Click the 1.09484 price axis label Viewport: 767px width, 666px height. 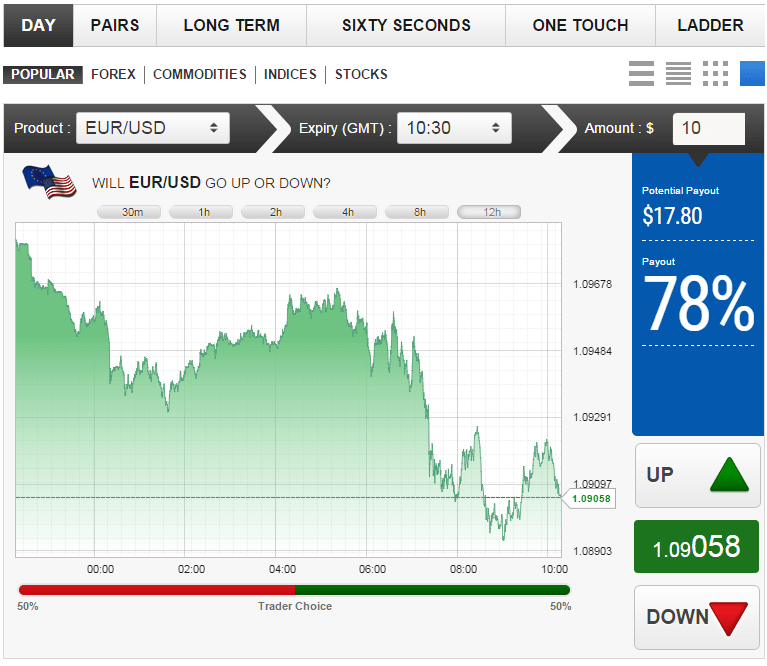click(592, 351)
